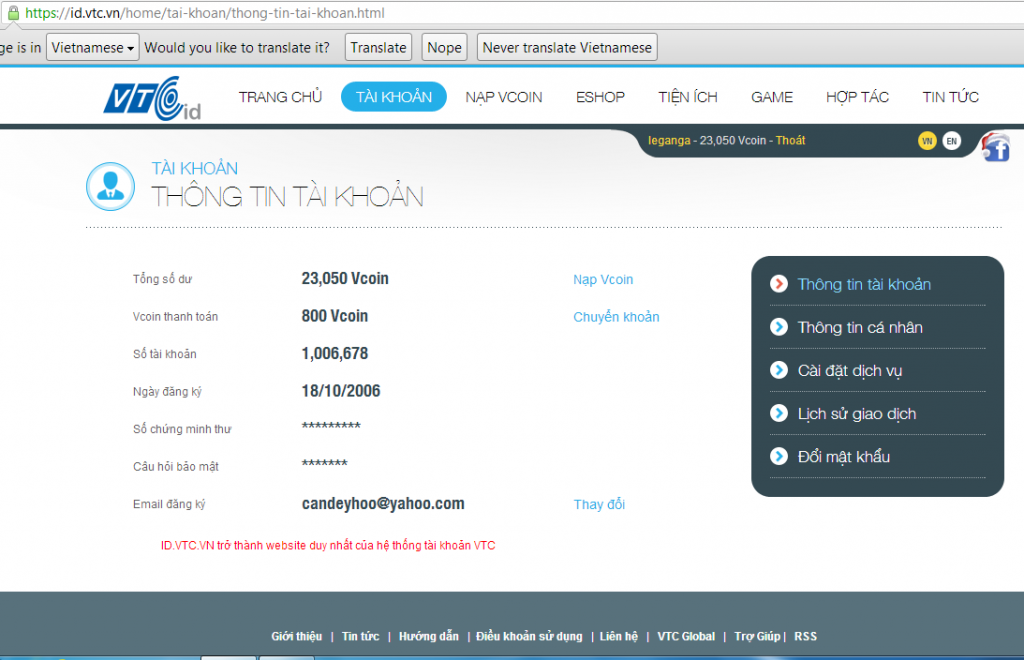
Task: Open the Facebook icon in header
Action: click(x=995, y=147)
